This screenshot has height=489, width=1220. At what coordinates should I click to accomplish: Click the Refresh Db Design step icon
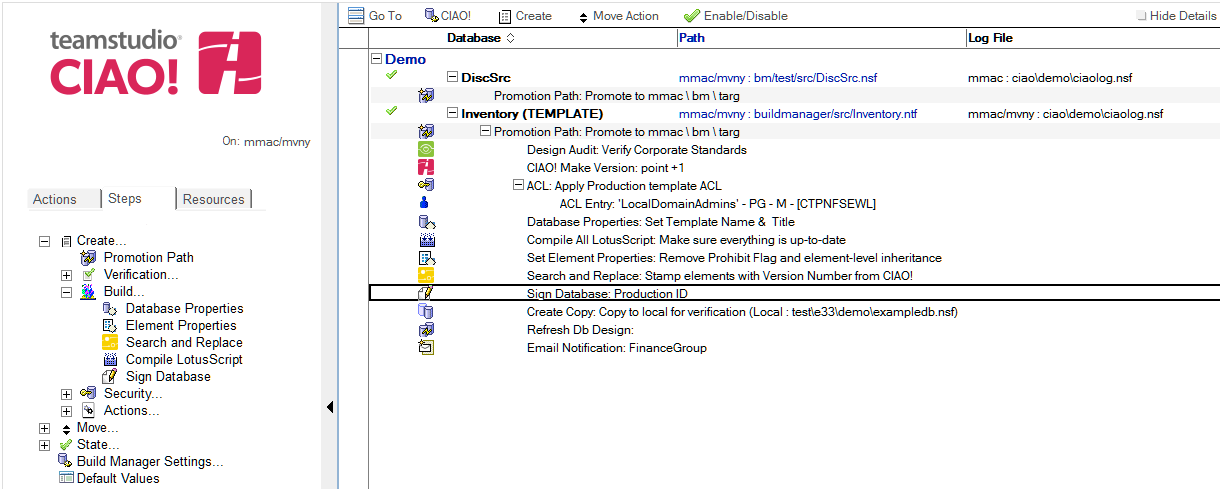click(426, 330)
